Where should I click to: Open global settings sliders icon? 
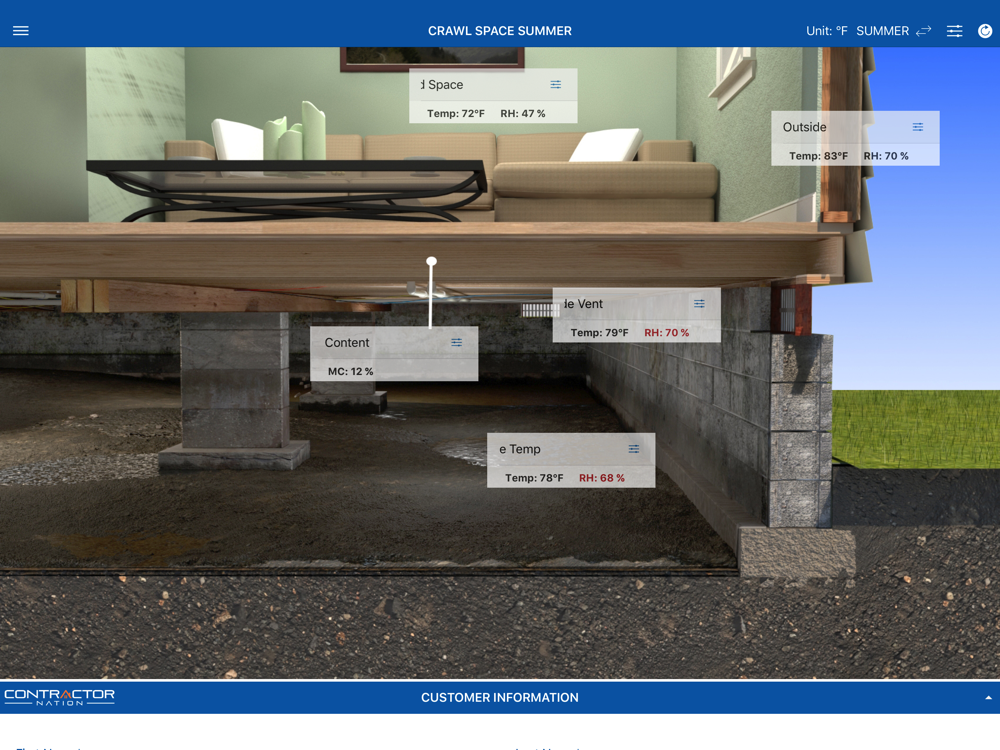954,31
